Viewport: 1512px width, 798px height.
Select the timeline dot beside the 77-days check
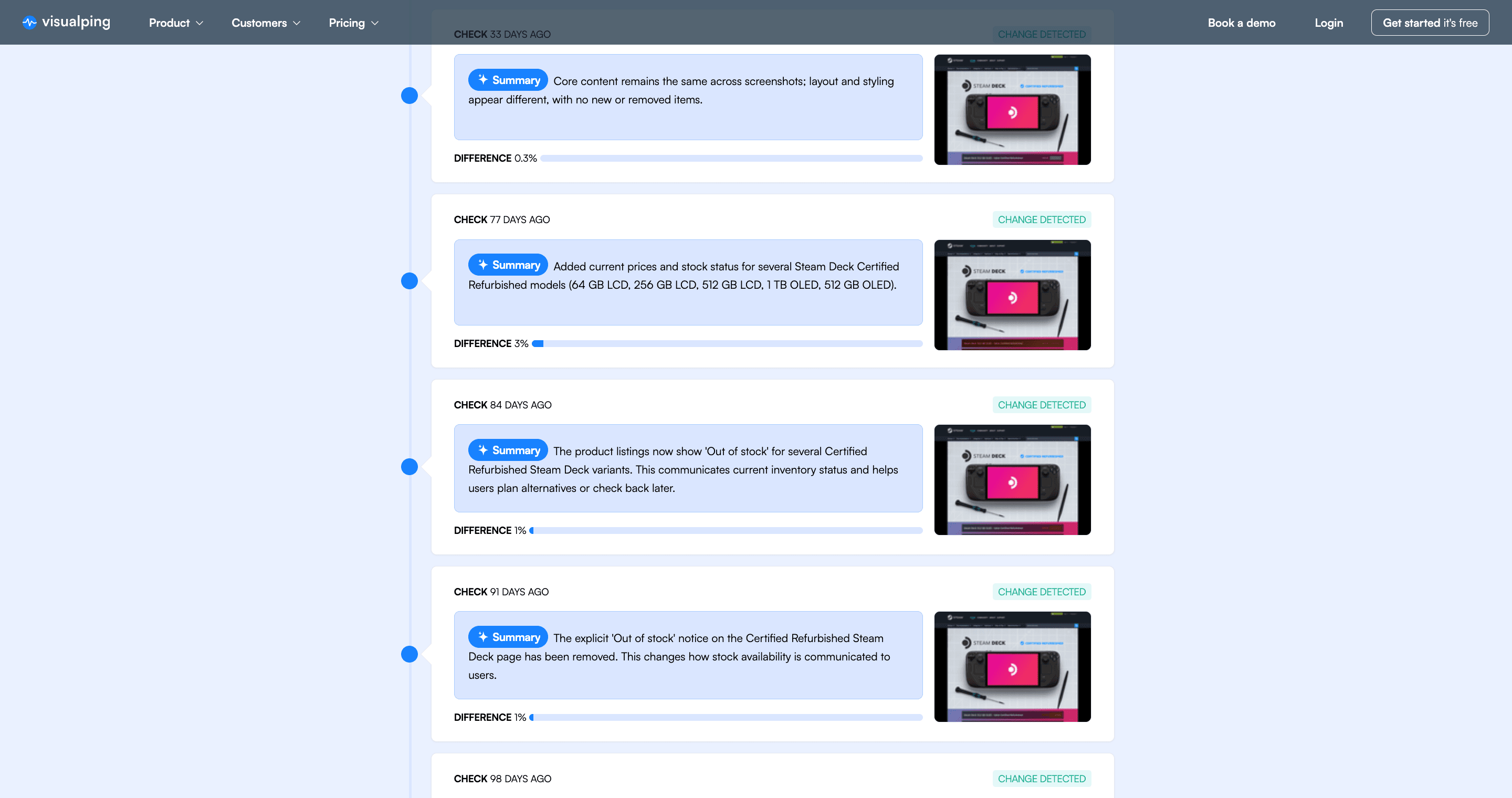[409, 280]
